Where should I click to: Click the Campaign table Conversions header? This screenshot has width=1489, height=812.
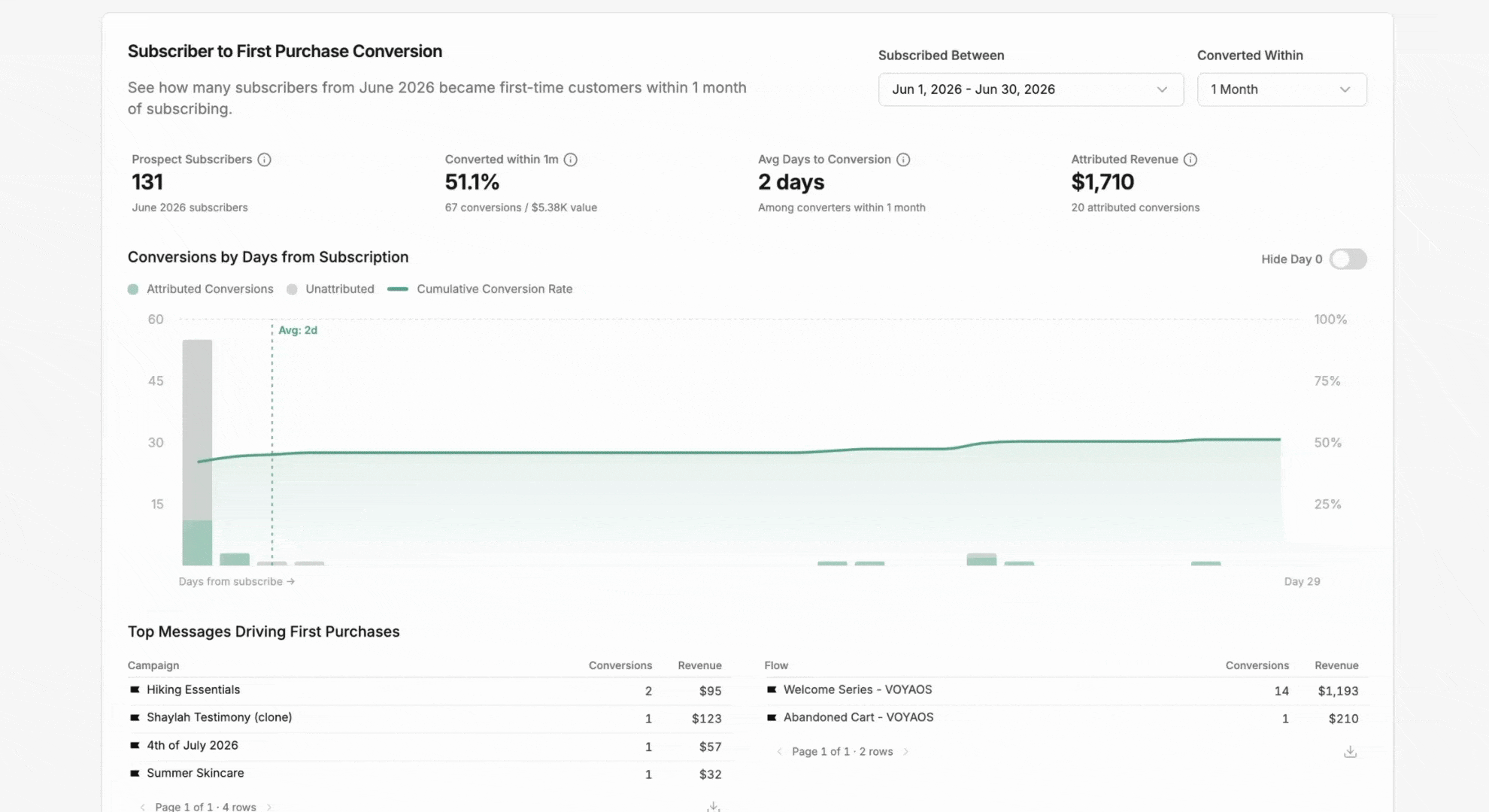tap(620, 665)
